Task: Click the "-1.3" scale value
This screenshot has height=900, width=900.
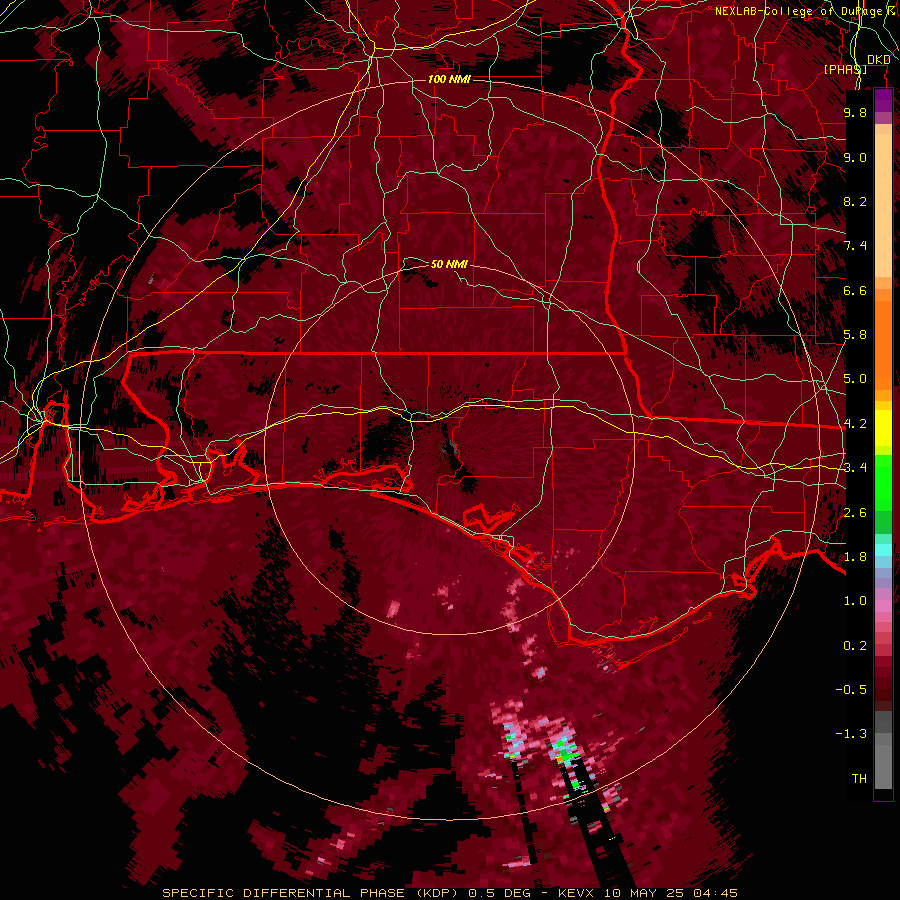Action: pyautogui.click(x=851, y=734)
